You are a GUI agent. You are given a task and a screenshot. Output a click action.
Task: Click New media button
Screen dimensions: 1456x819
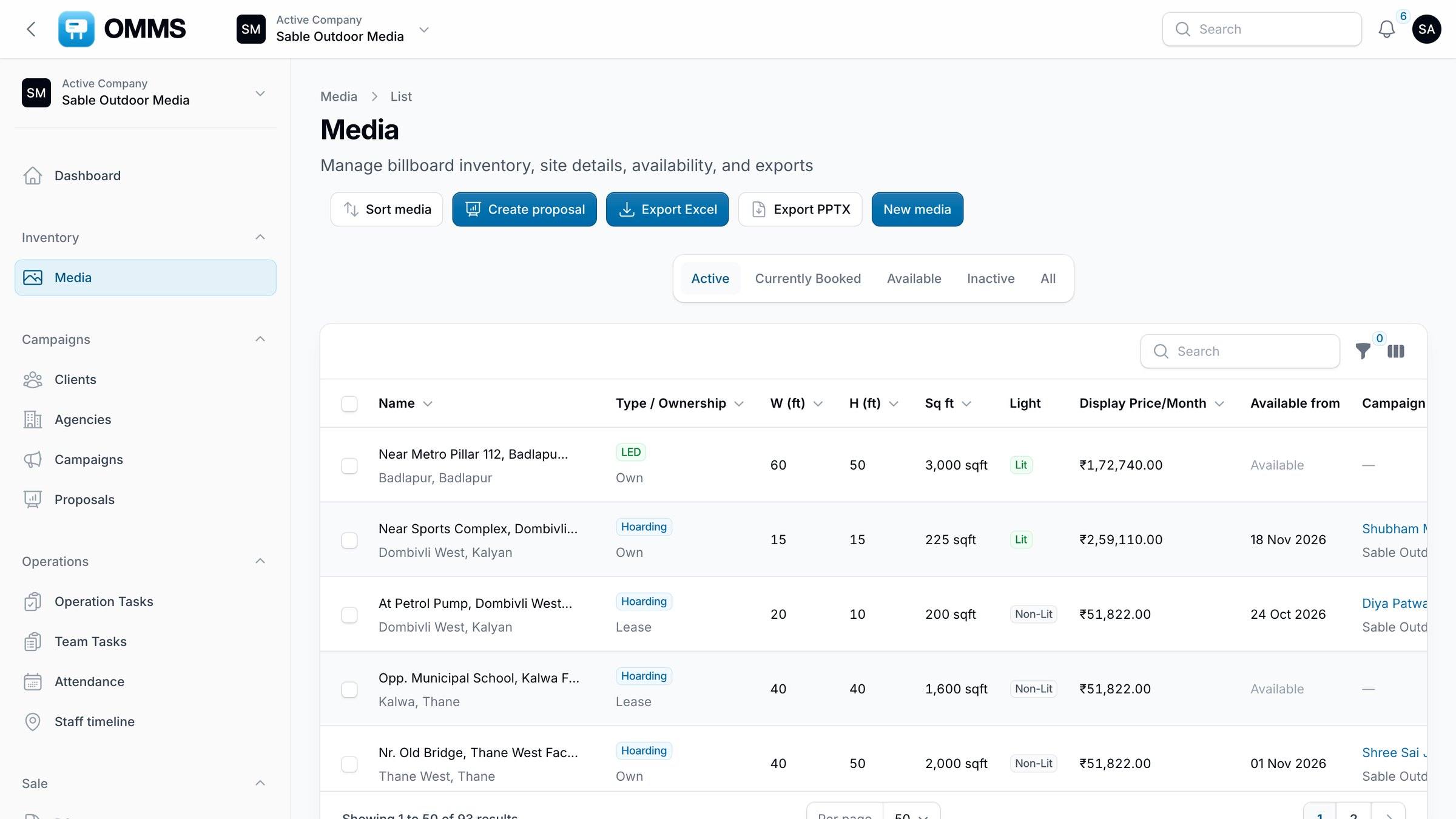(917, 209)
